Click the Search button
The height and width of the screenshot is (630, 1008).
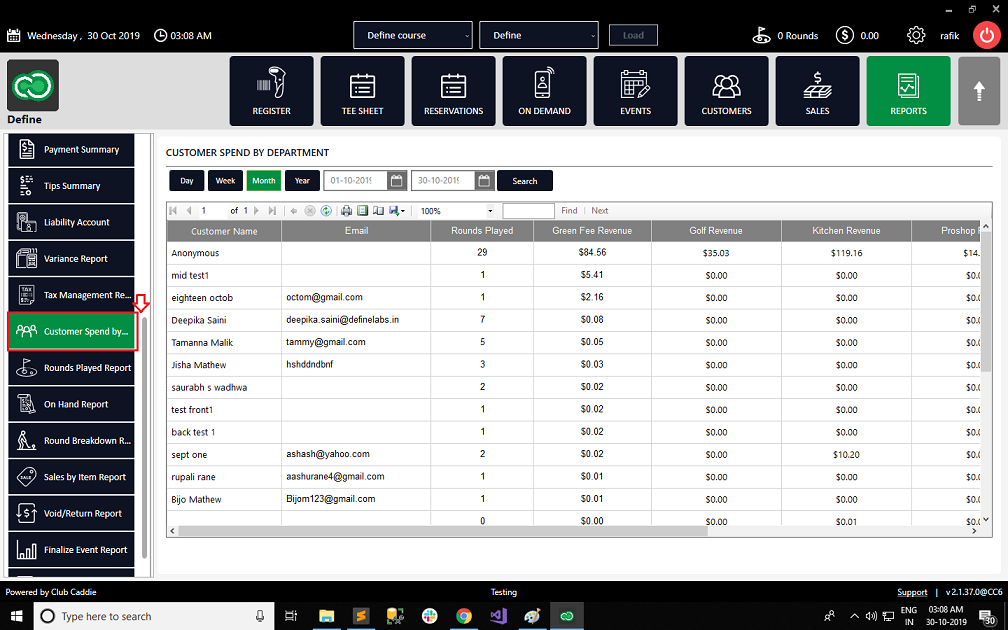pos(525,181)
